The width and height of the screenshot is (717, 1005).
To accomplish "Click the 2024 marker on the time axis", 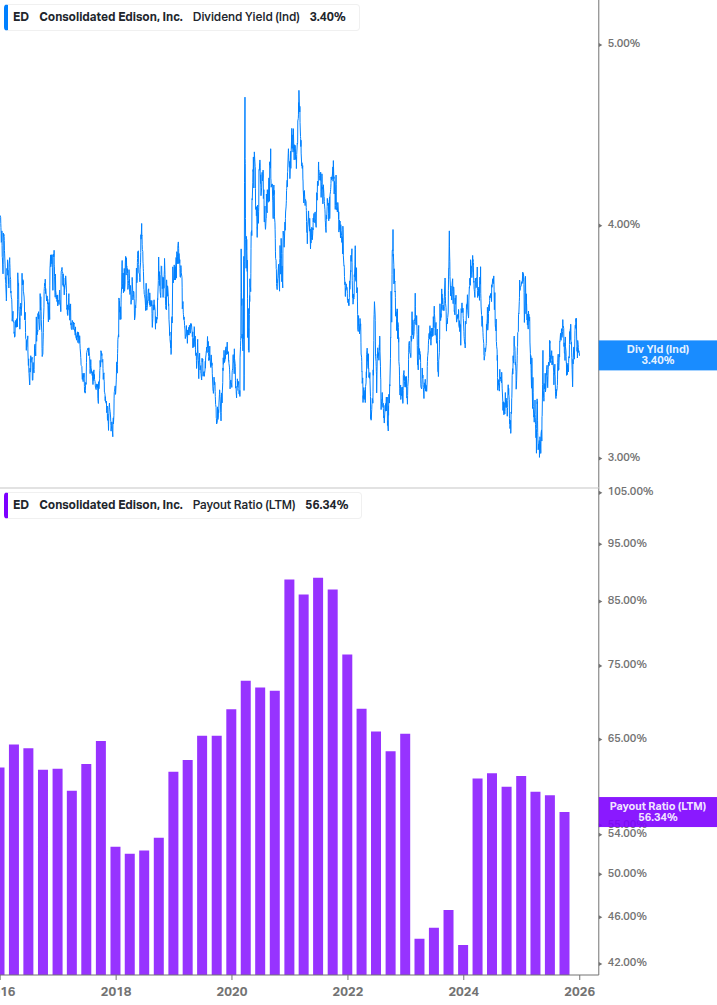I will tap(463, 992).
